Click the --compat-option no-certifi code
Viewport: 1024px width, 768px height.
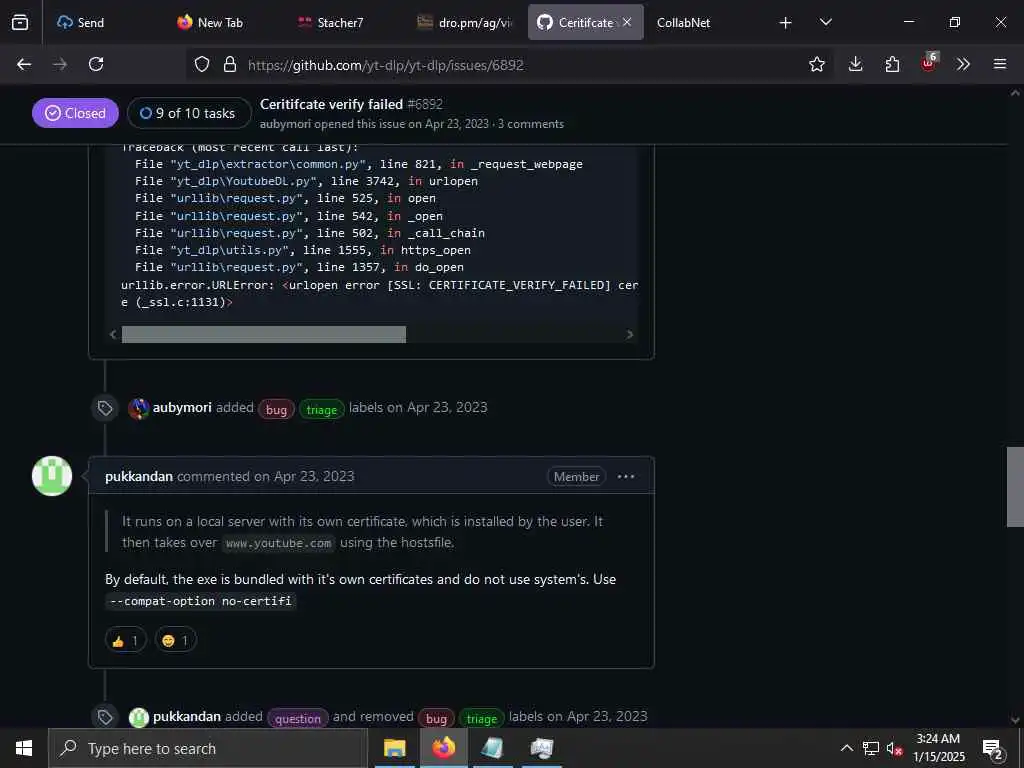201,601
